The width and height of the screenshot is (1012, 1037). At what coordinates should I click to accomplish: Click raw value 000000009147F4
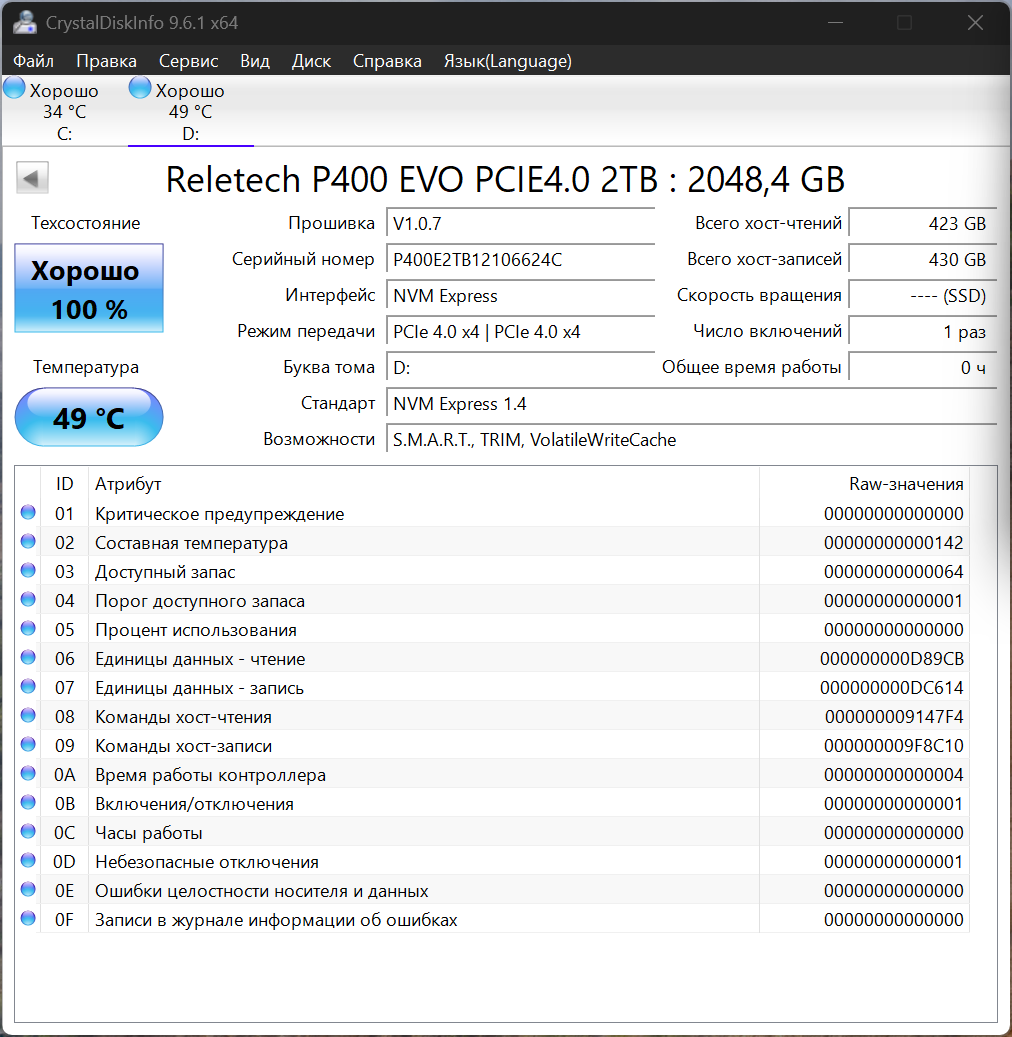[x=894, y=717]
